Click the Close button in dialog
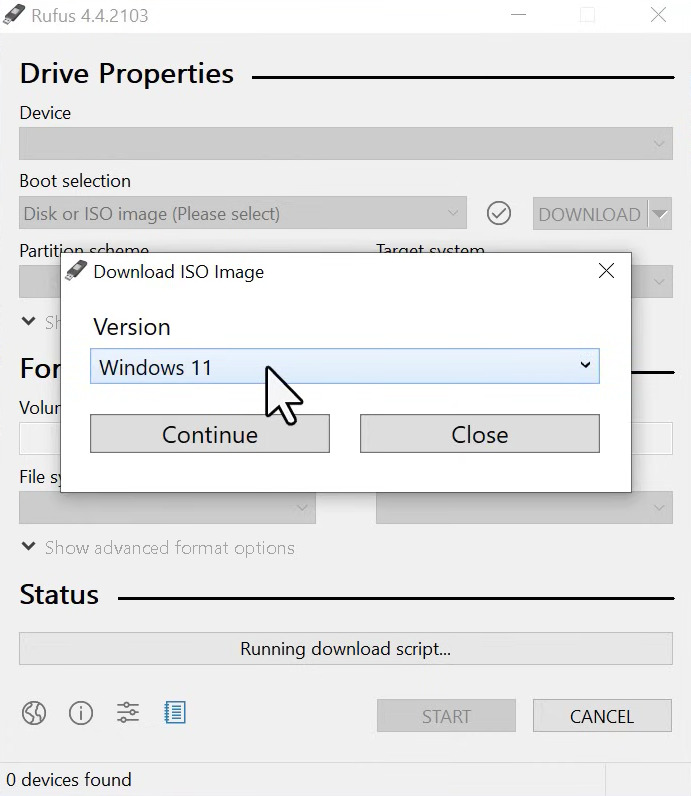691x796 pixels. click(x=480, y=434)
